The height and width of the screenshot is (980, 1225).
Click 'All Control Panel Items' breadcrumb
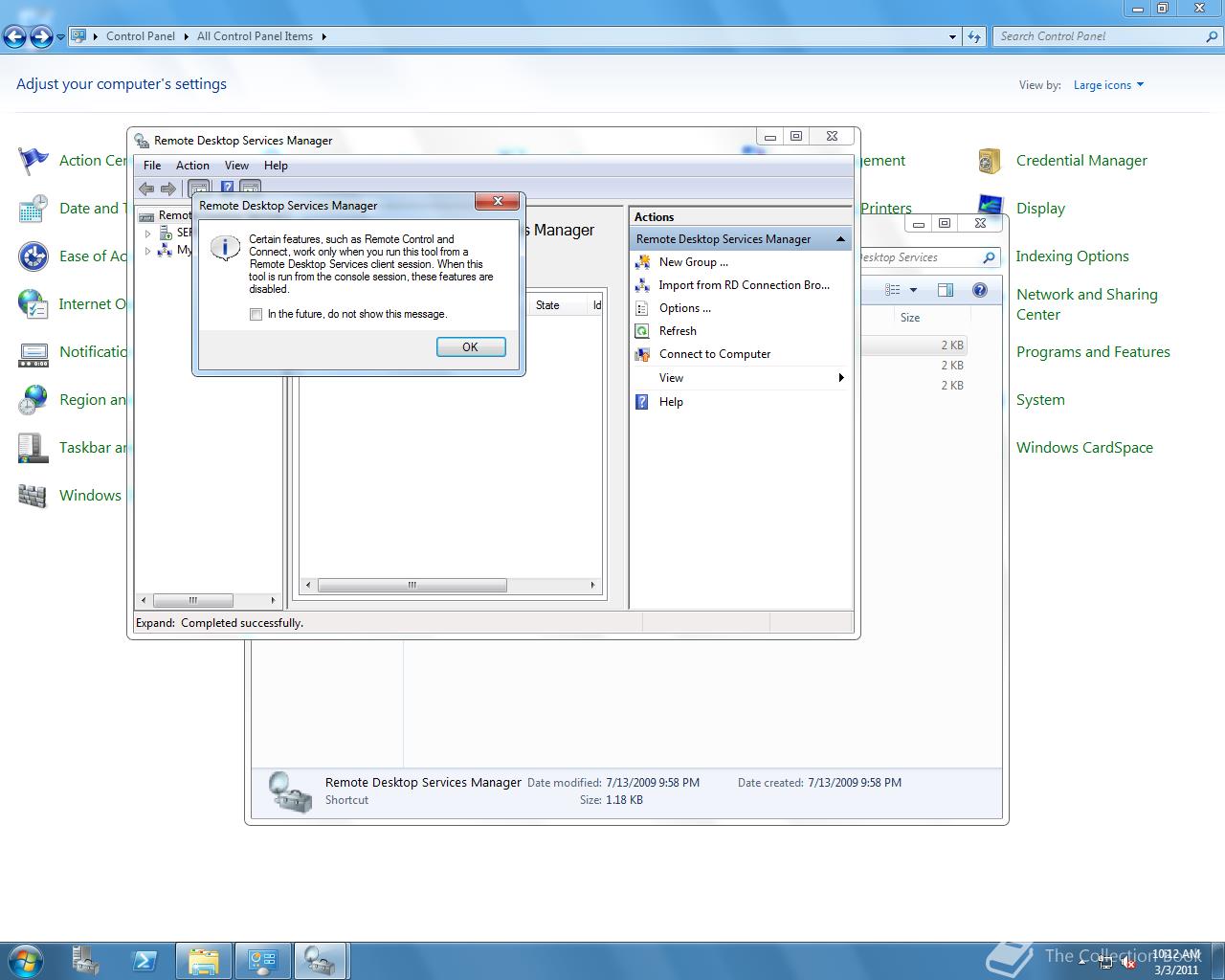coord(255,36)
